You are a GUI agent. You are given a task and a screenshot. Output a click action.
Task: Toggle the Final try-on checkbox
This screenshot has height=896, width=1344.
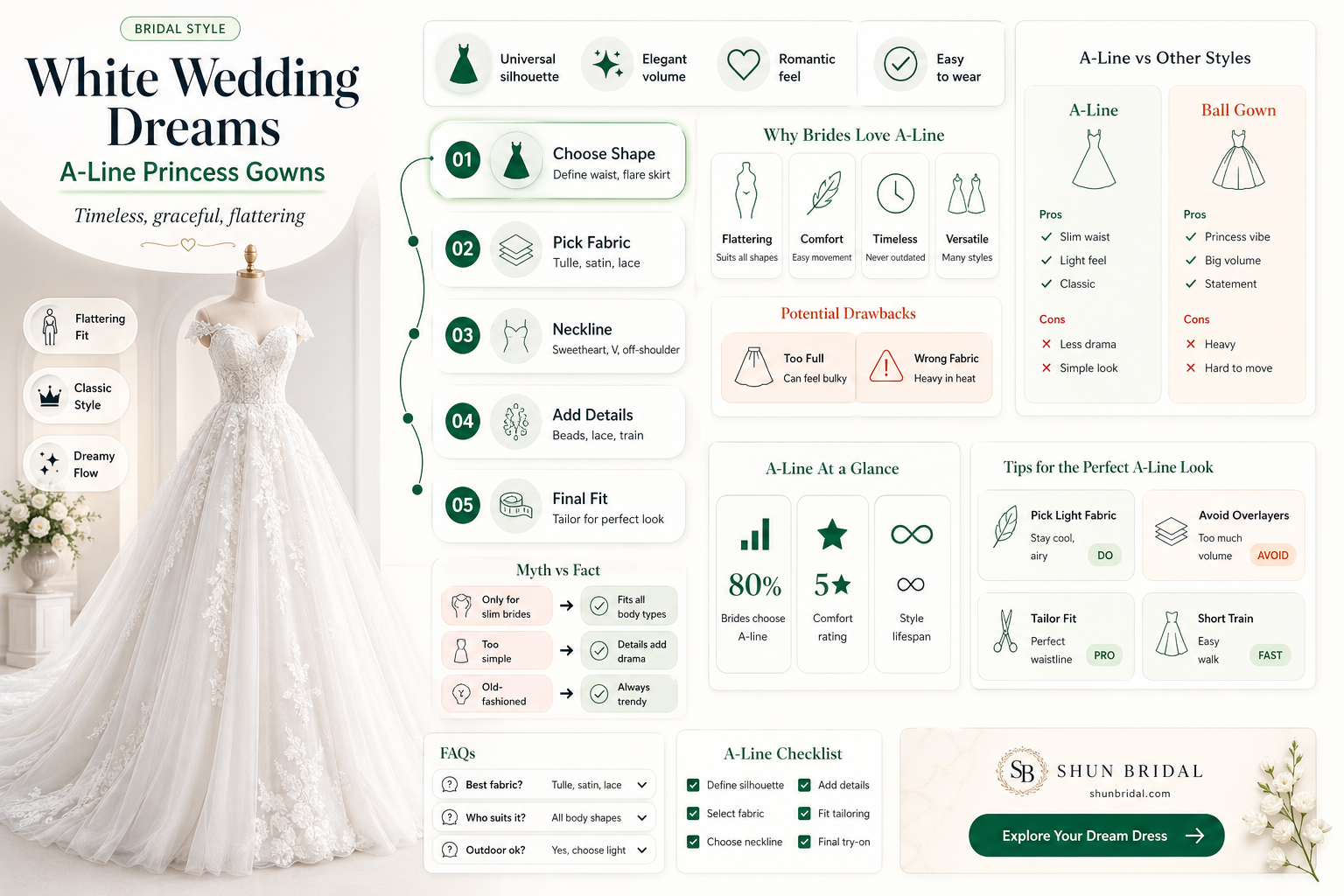[x=804, y=842]
